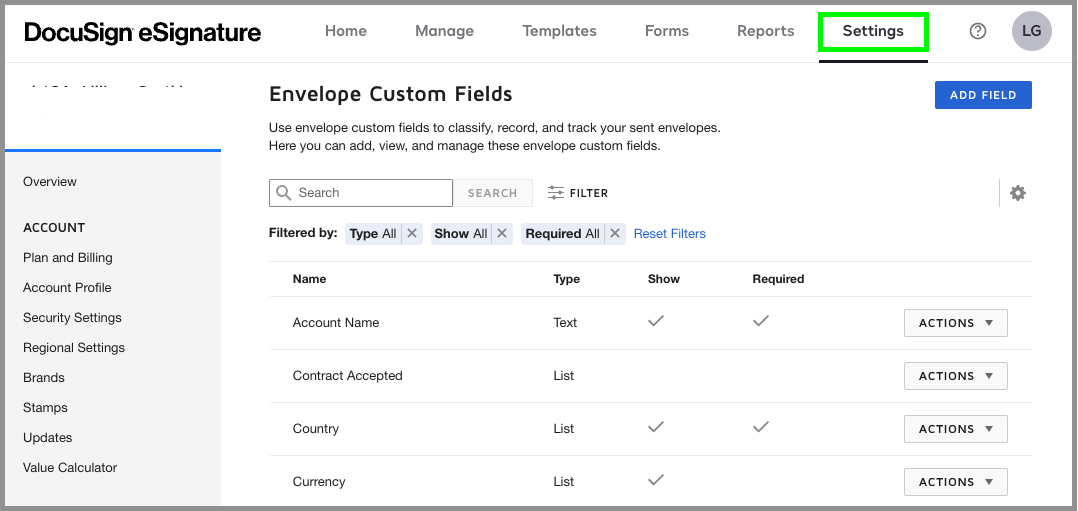Switch to the Templates tab
The width and height of the screenshot is (1078, 511).
(559, 31)
